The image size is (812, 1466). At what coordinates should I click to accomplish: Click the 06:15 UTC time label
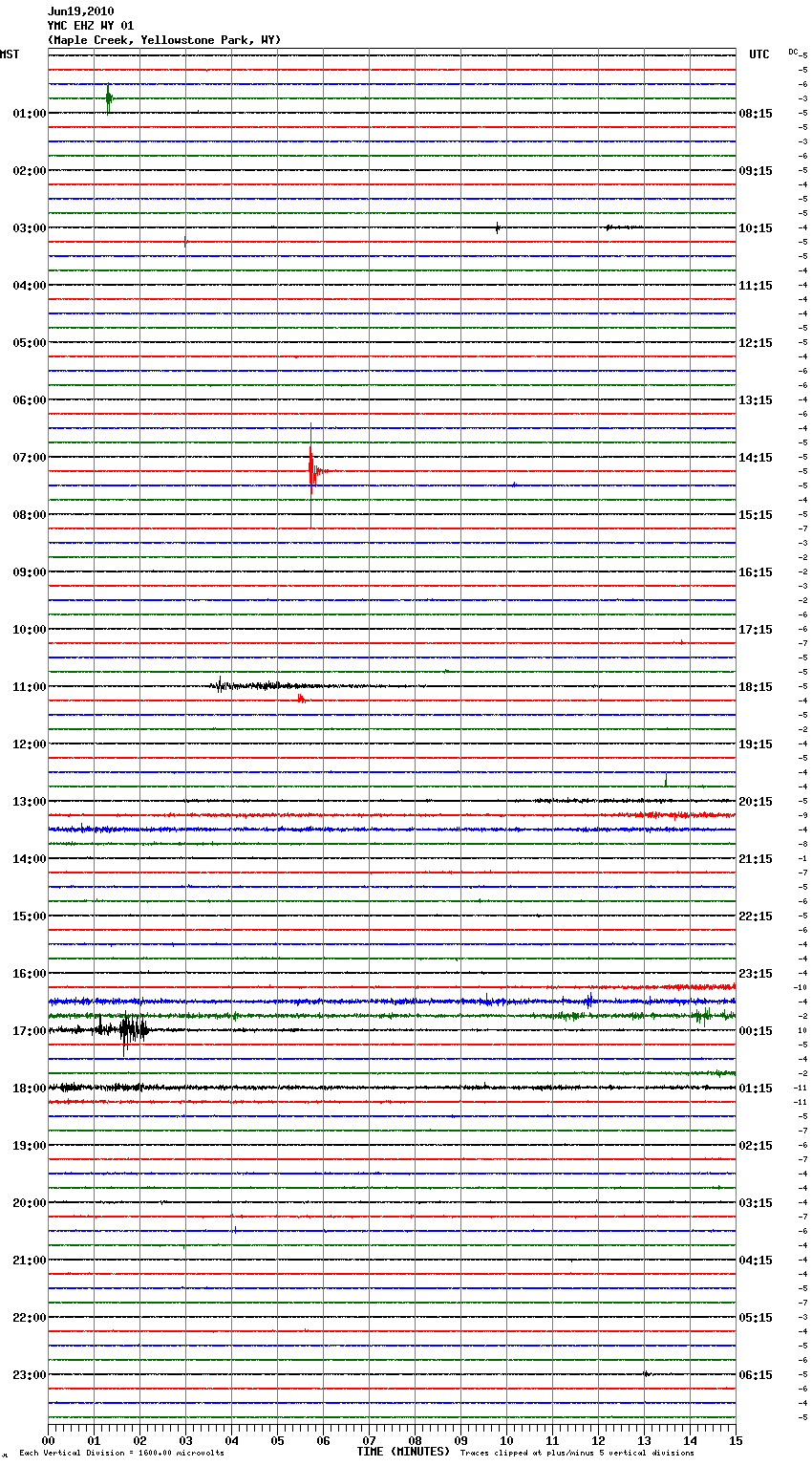click(x=756, y=1375)
